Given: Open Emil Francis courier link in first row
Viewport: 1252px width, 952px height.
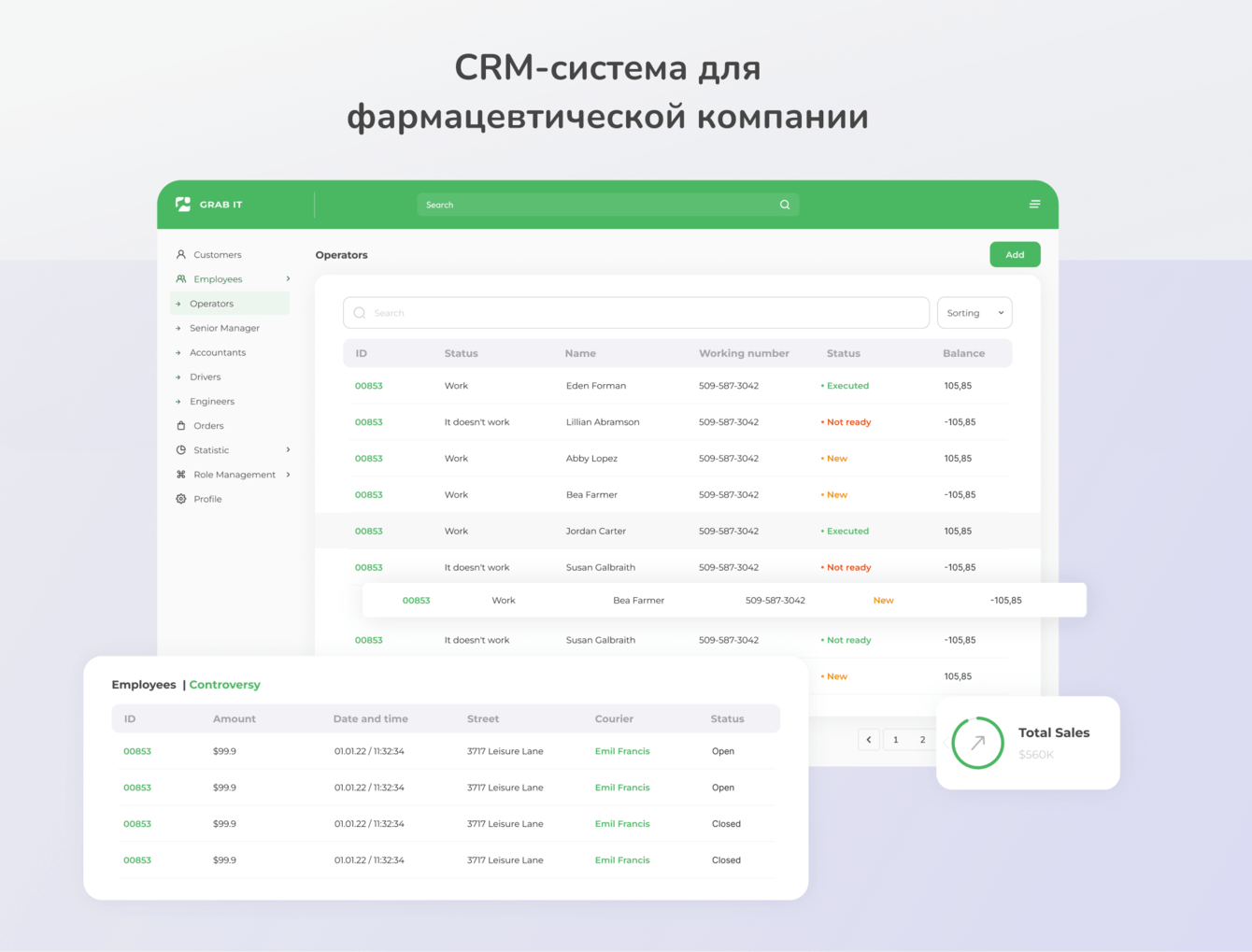Looking at the screenshot, I should pyautogui.click(x=622, y=750).
